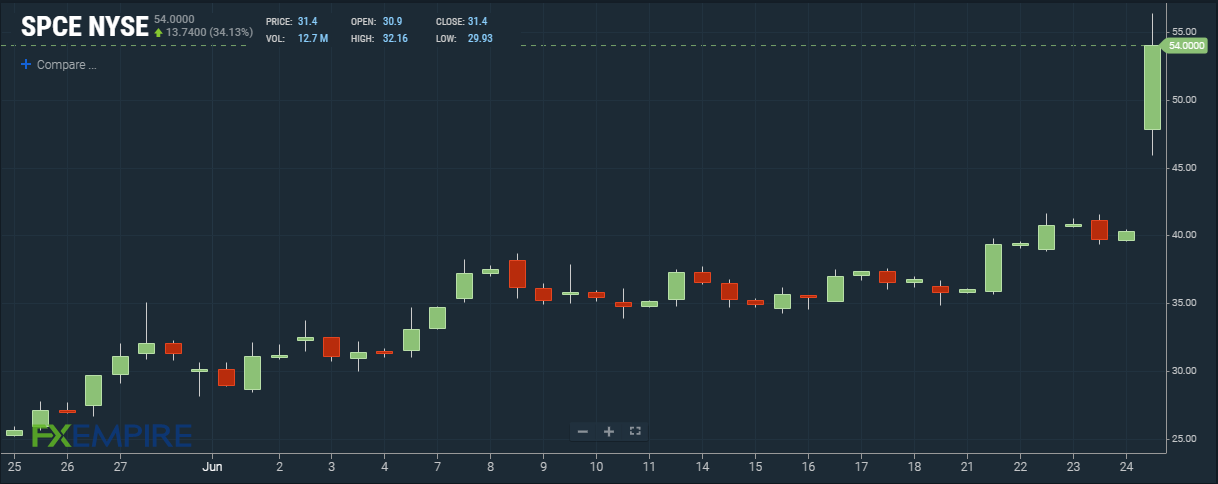Image resolution: width=1218 pixels, height=484 pixels.
Task: Click the 35.00 price axis label
Action: 1186,303
